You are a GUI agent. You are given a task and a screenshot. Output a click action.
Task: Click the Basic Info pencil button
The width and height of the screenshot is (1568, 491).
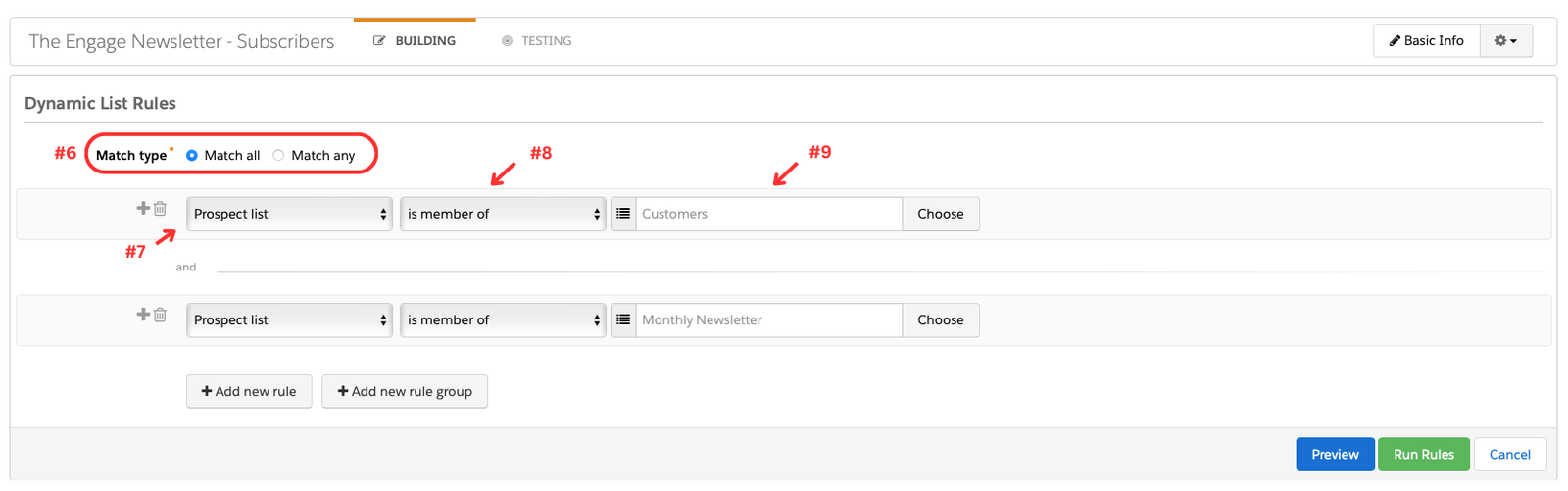point(1426,41)
